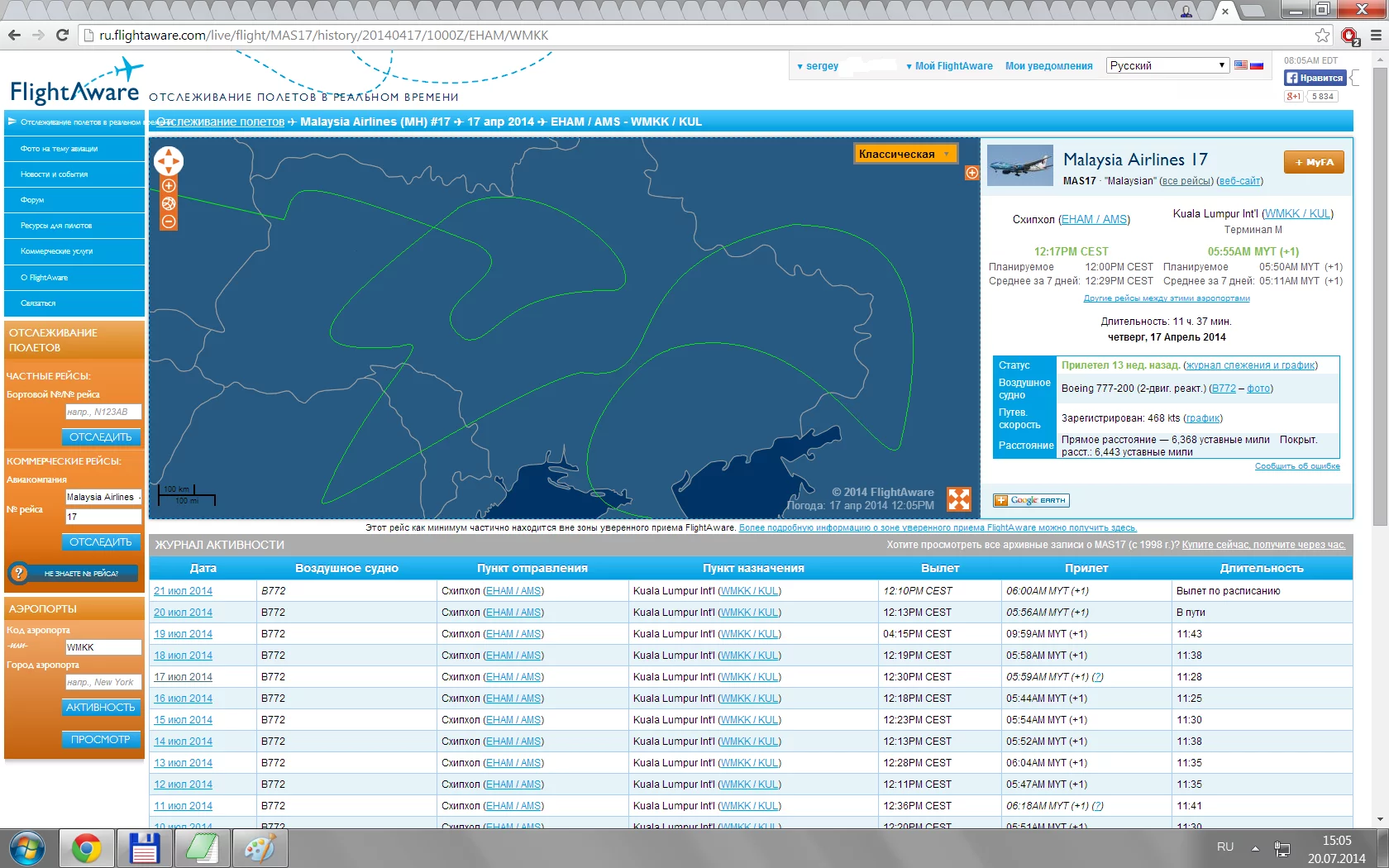Click the globe icon on map controls
The height and width of the screenshot is (868, 1389).
[169, 203]
